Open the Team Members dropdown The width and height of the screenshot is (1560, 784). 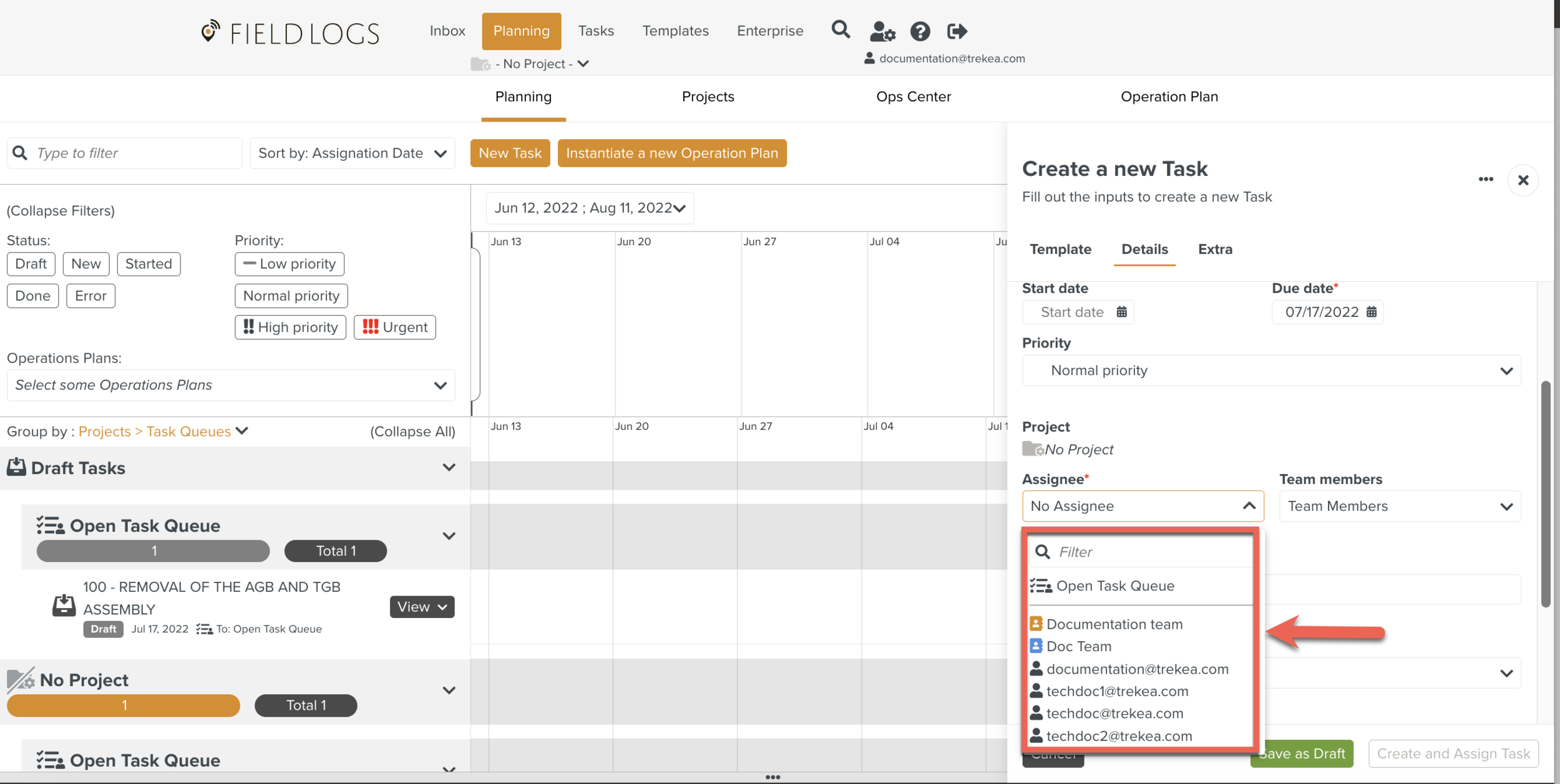pos(1400,506)
